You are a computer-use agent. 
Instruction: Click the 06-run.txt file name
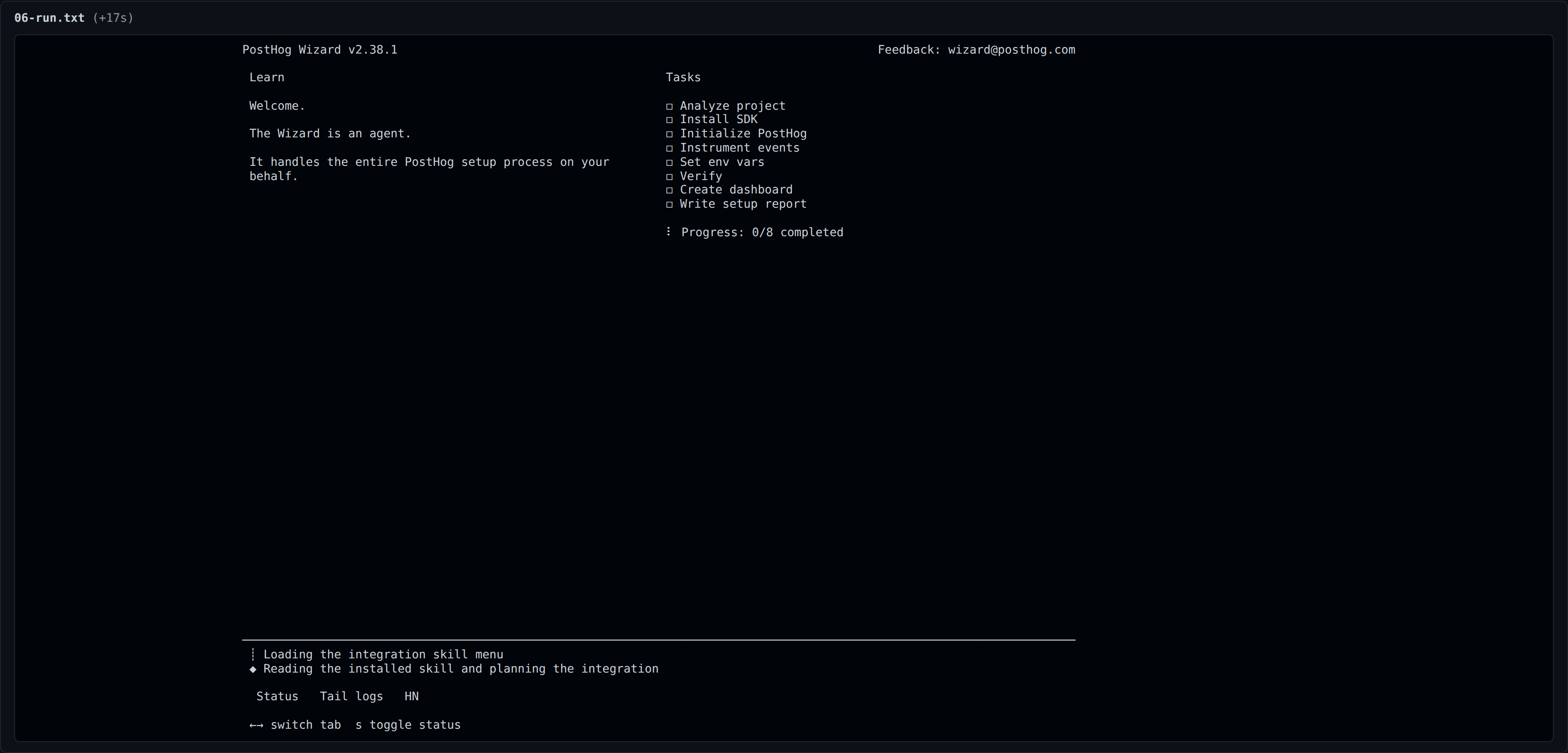coord(49,18)
